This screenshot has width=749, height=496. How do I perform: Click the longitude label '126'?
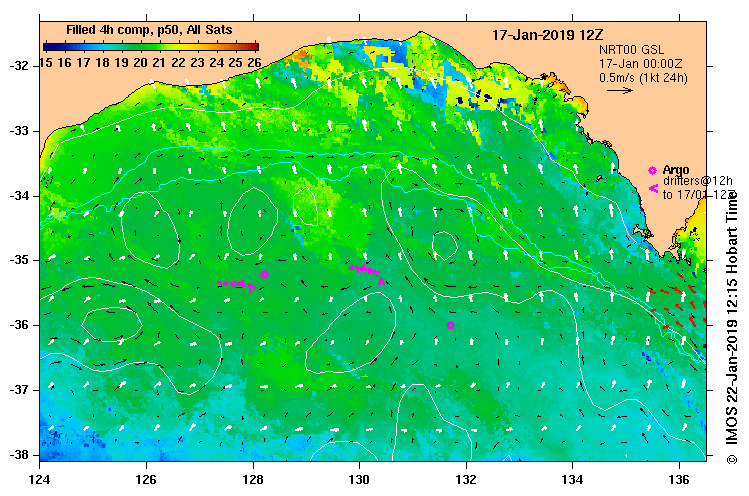coord(146,479)
